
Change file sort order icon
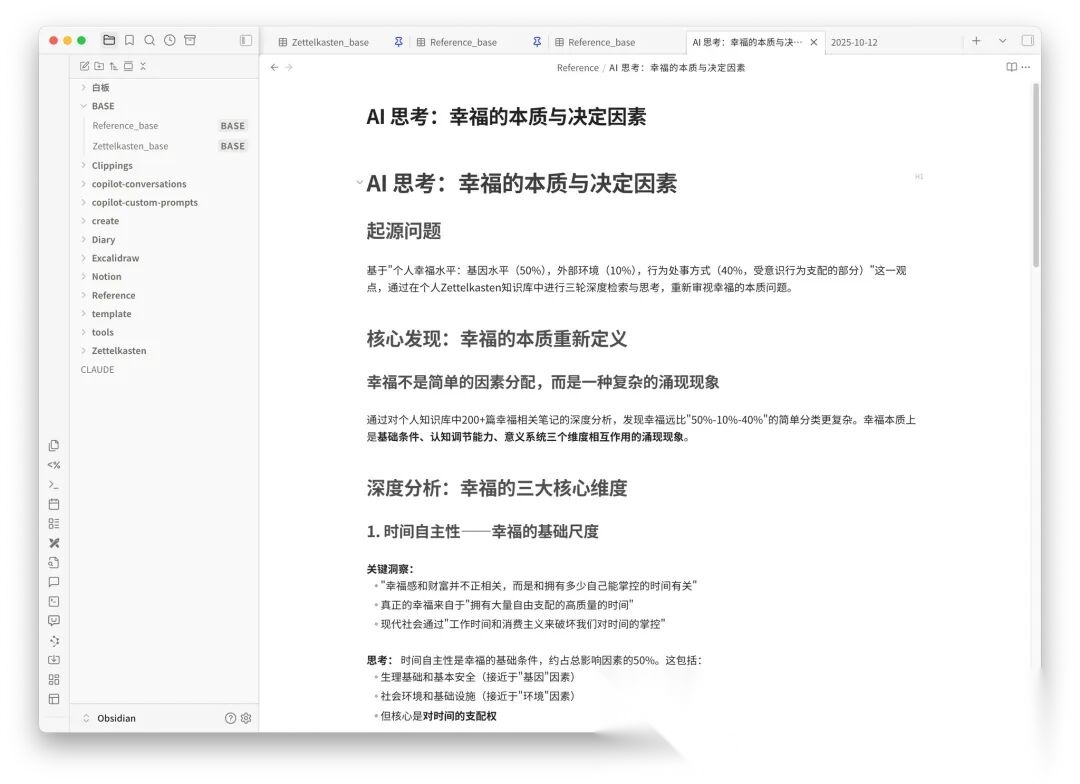point(114,66)
